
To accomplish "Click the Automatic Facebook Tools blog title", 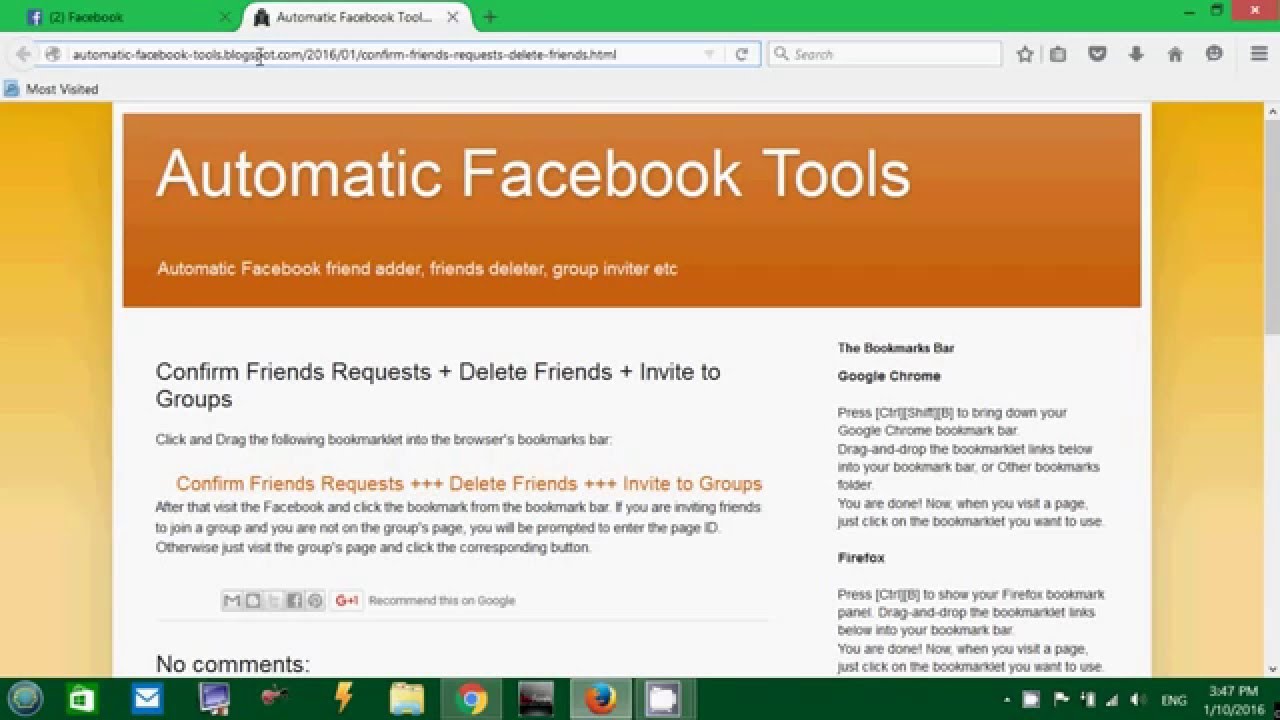I will point(533,172).
